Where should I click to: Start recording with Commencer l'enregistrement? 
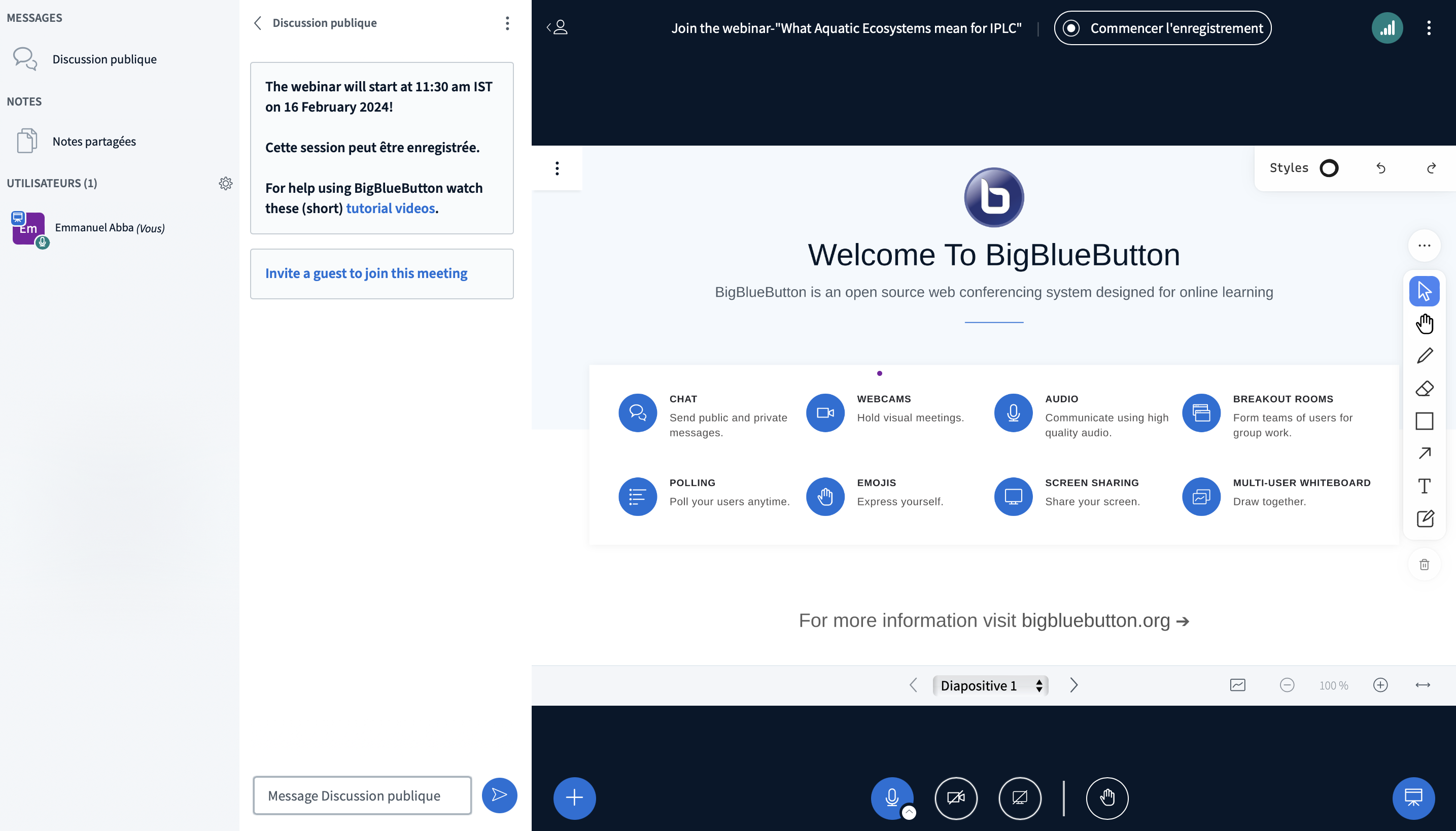pyautogui.click(x=1162, y=28)
